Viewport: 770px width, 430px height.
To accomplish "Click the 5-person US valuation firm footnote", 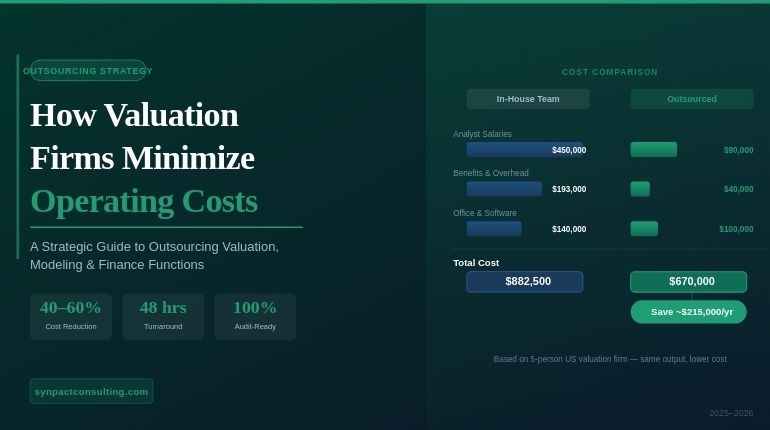I will pyautogui.click(x=610, y=359).
